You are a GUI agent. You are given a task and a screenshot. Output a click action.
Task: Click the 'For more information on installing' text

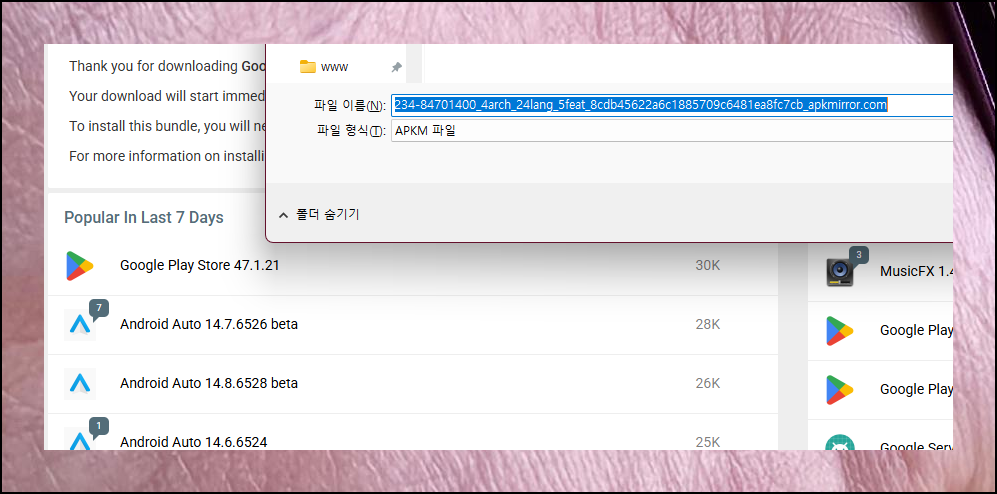[x=167, y=156]
